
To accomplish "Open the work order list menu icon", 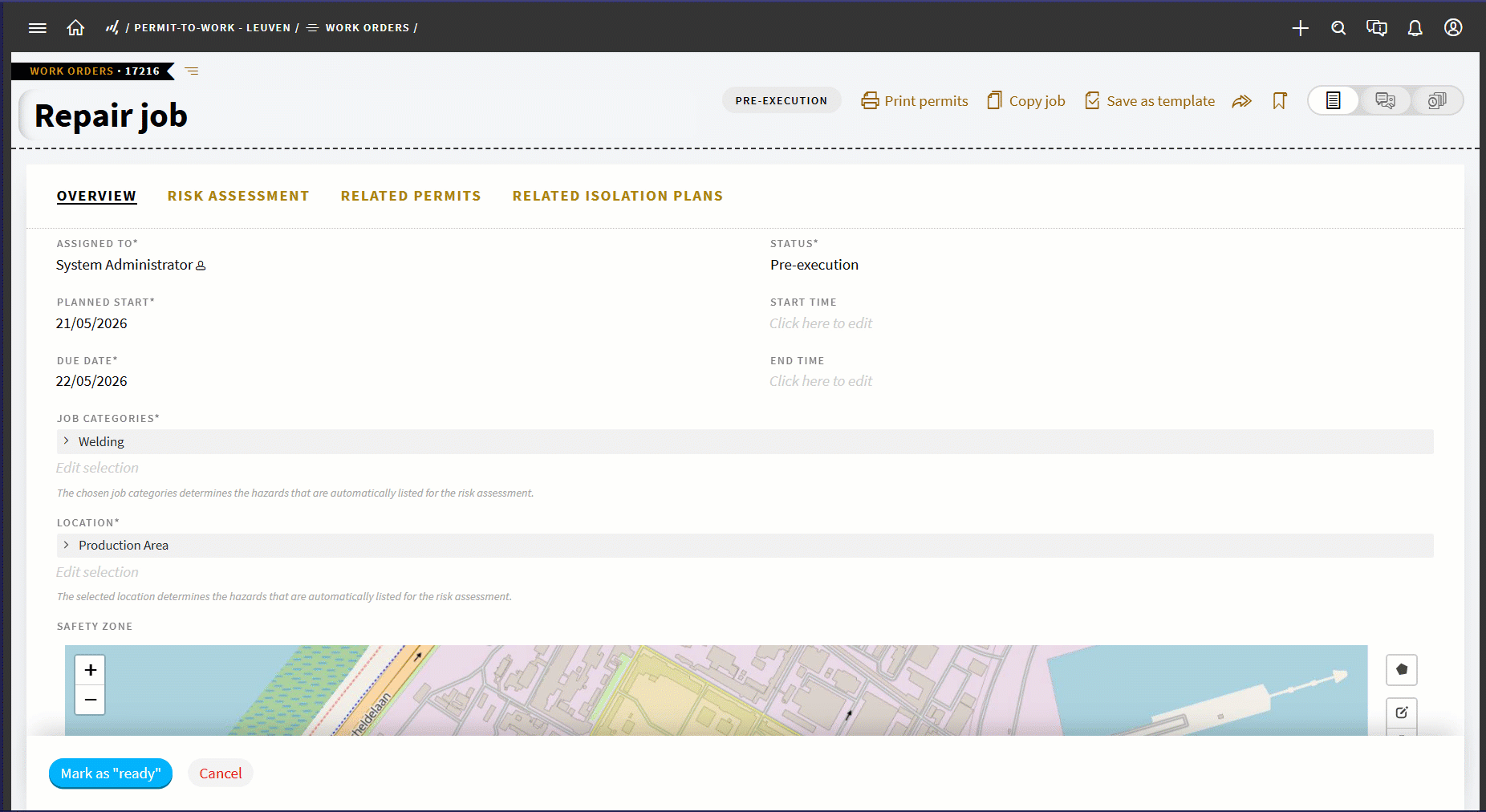I will (x=192, y=71).
